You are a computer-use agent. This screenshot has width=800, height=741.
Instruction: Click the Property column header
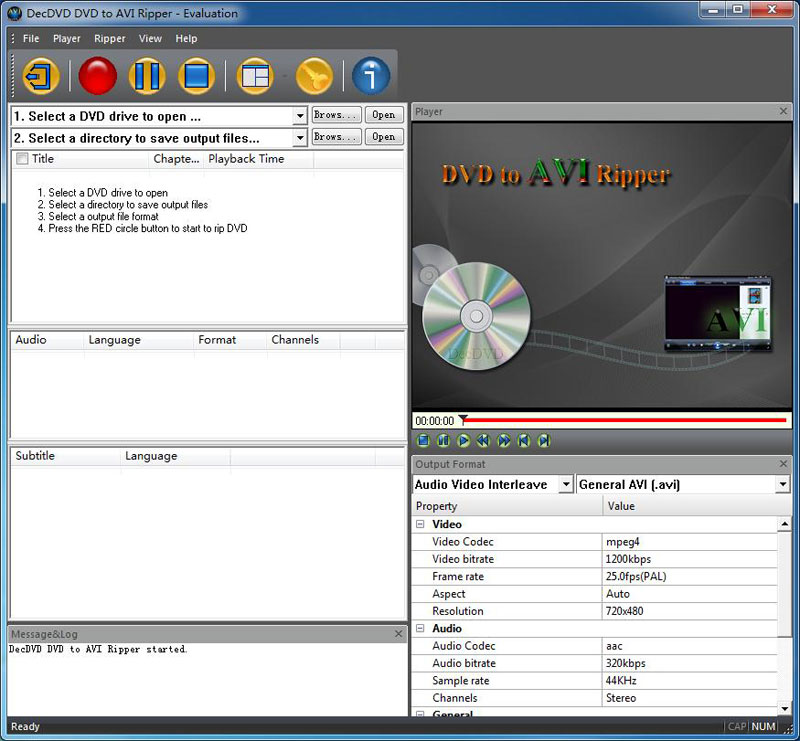(508, 506)
